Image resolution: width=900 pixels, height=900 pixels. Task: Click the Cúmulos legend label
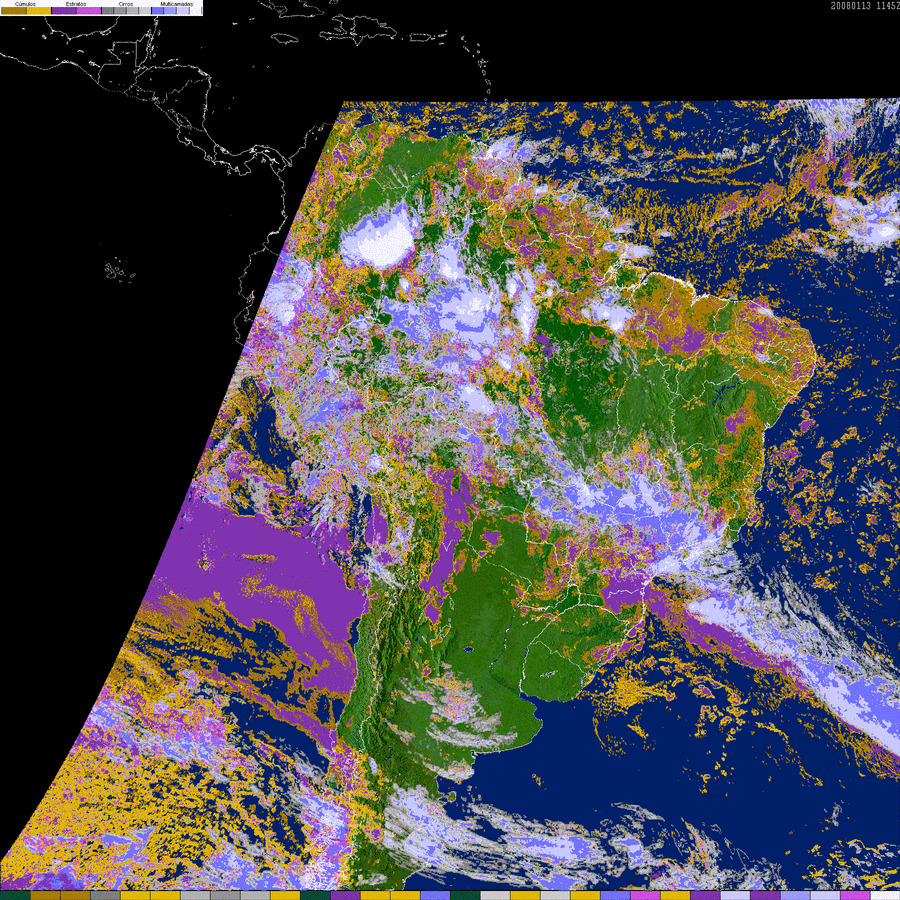point(25,4)
